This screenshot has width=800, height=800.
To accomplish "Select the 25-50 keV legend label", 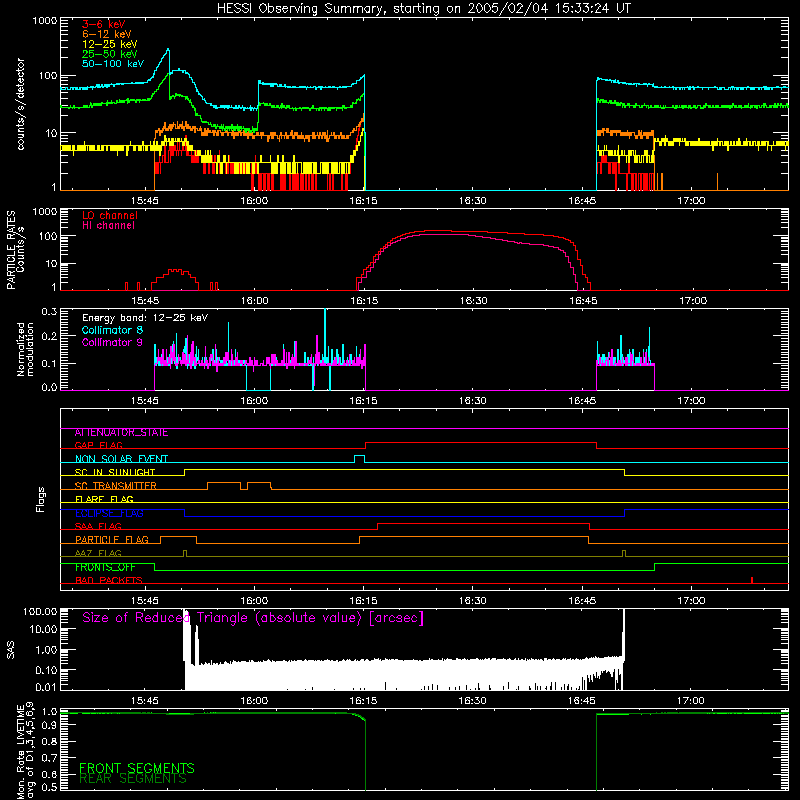I will pyautogui.click(x=110, y=54).
